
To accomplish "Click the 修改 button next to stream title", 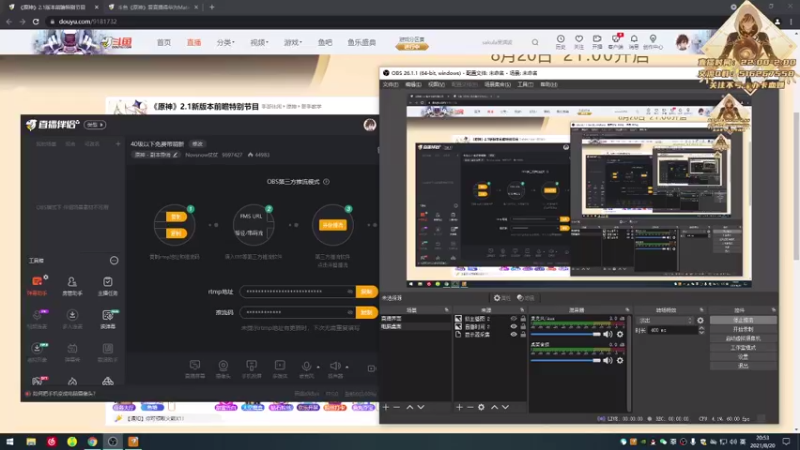I will coord(197,144).
